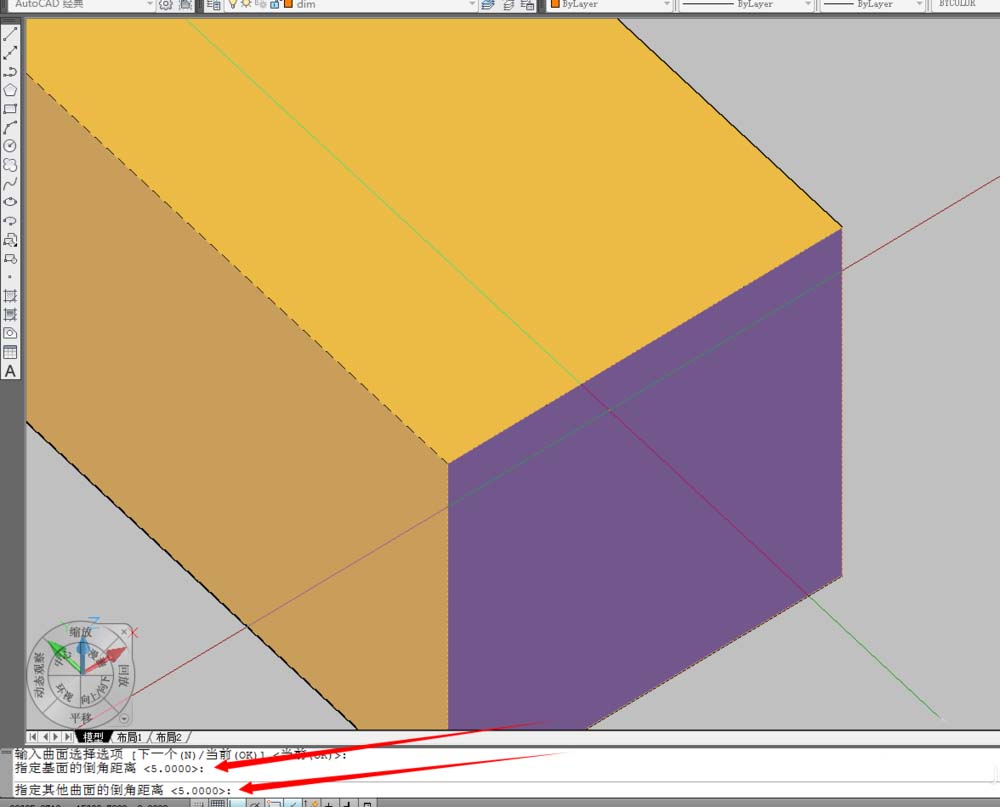
Task: Choose the Circle drawing tool
Action: coord(10,146)
